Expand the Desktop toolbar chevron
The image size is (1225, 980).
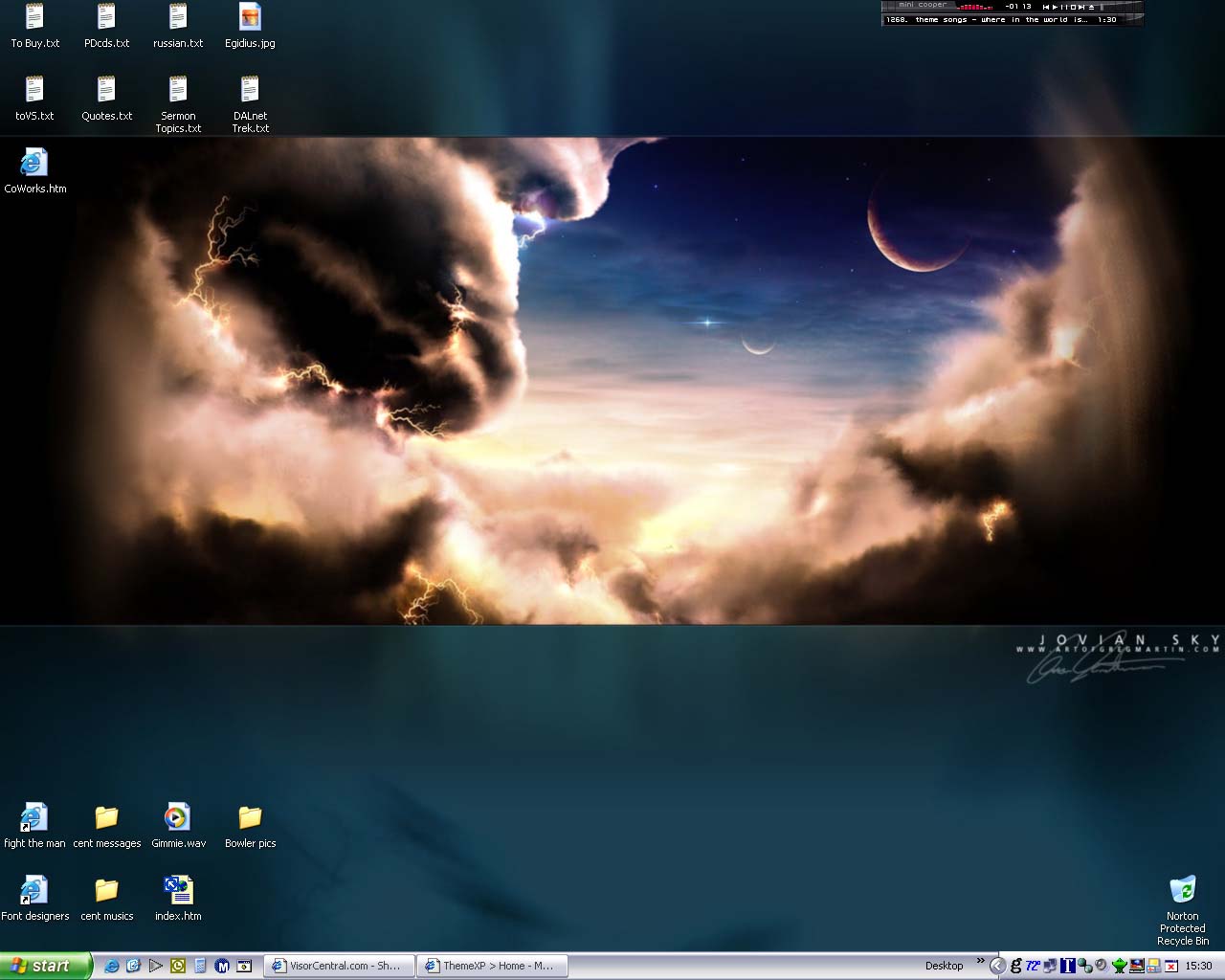(x=980, y=962)
